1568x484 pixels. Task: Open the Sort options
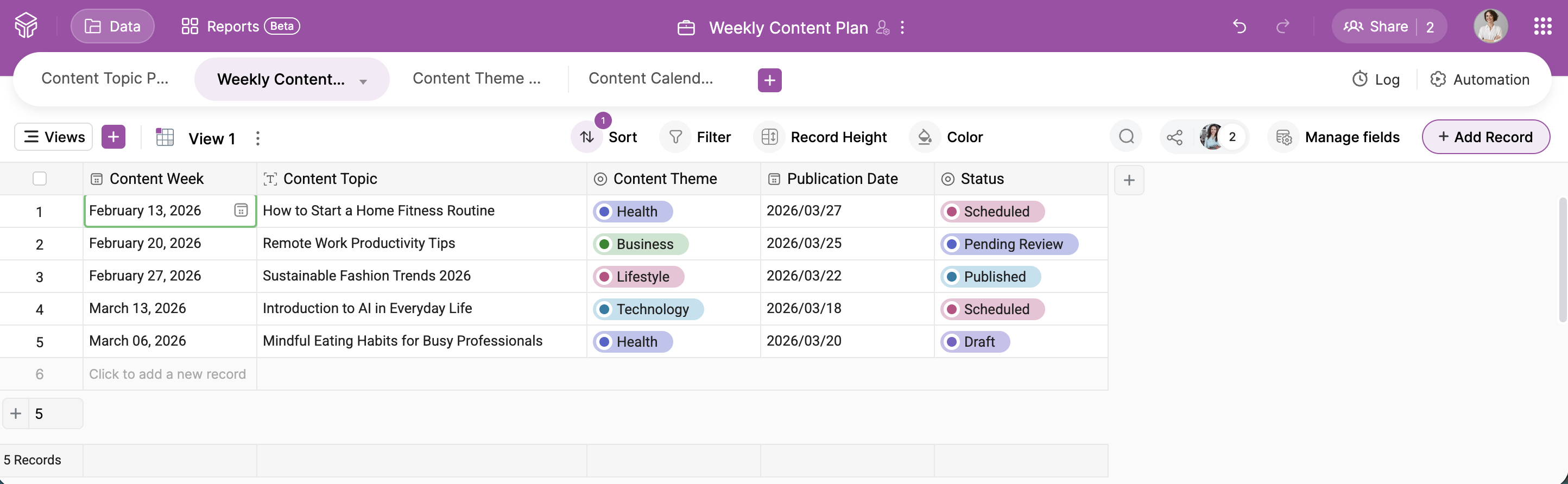(608, 137)
